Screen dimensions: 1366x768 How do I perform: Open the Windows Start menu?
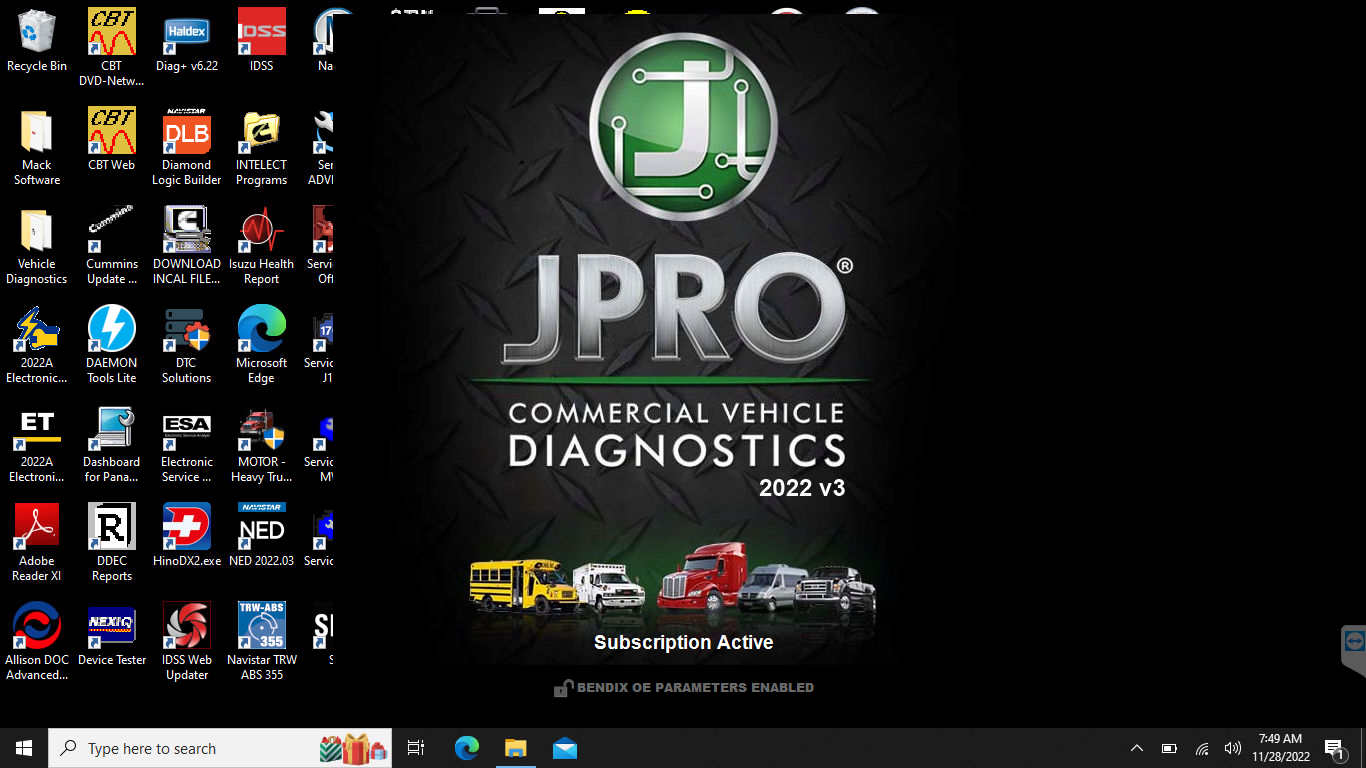click(x=24, y=748)
